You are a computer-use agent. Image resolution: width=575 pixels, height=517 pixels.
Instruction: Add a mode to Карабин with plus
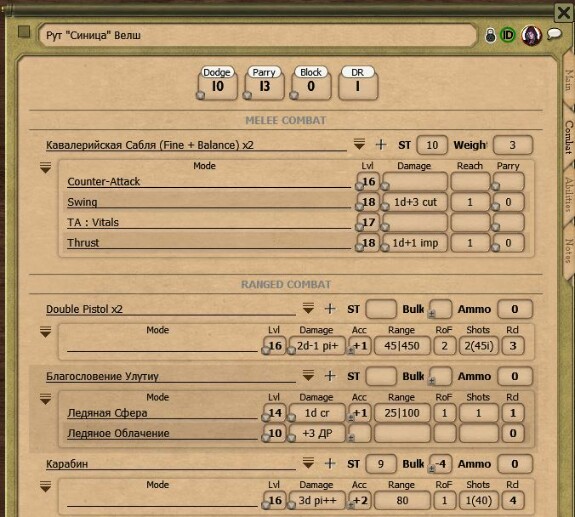330,463
